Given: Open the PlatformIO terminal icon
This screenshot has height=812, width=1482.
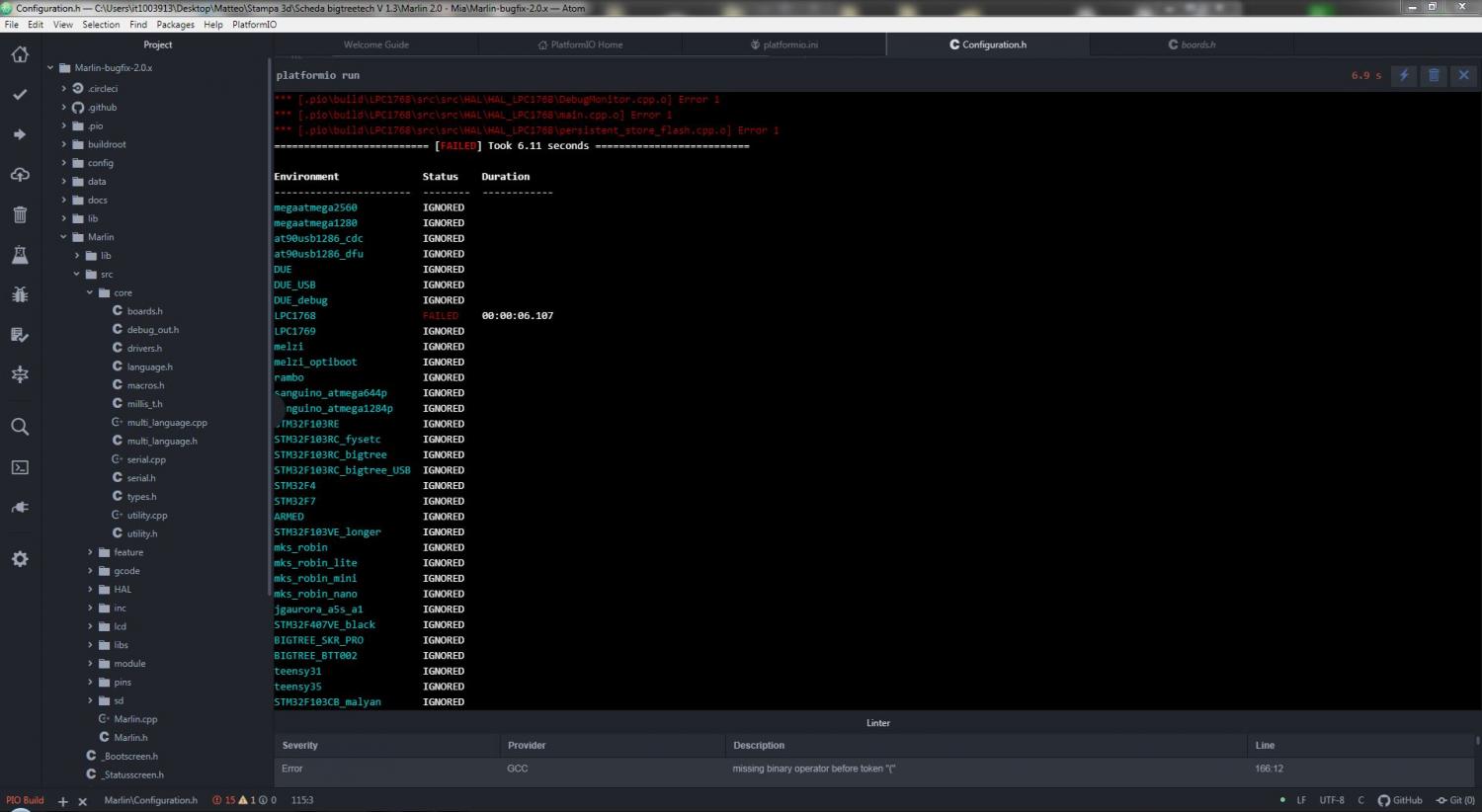Looking at the screenshot, I should (20, 467).
